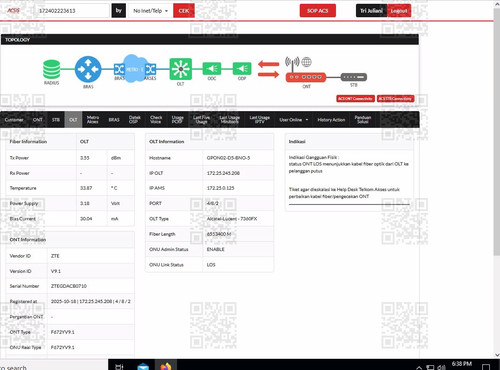Viewport: 500px width, 370px height.
Task: Open the Usage PCRF tab
Action: coord(177,120)
